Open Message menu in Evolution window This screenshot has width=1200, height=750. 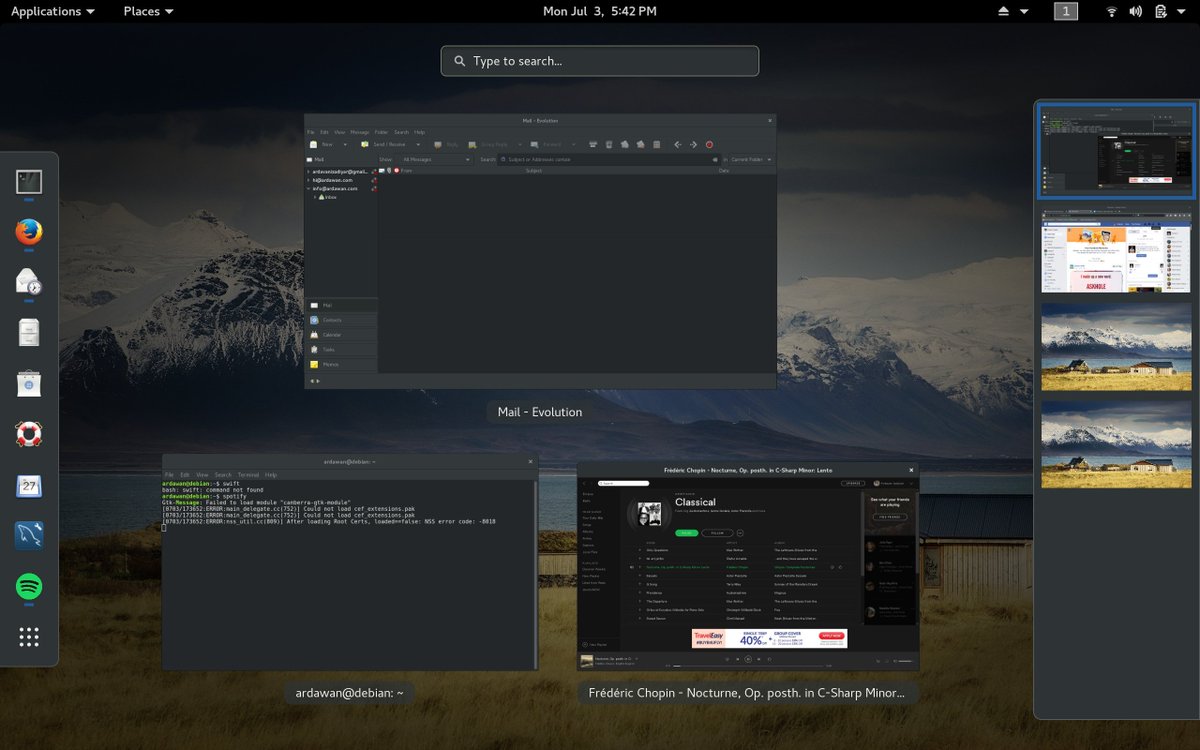click(x=360, y=132)
